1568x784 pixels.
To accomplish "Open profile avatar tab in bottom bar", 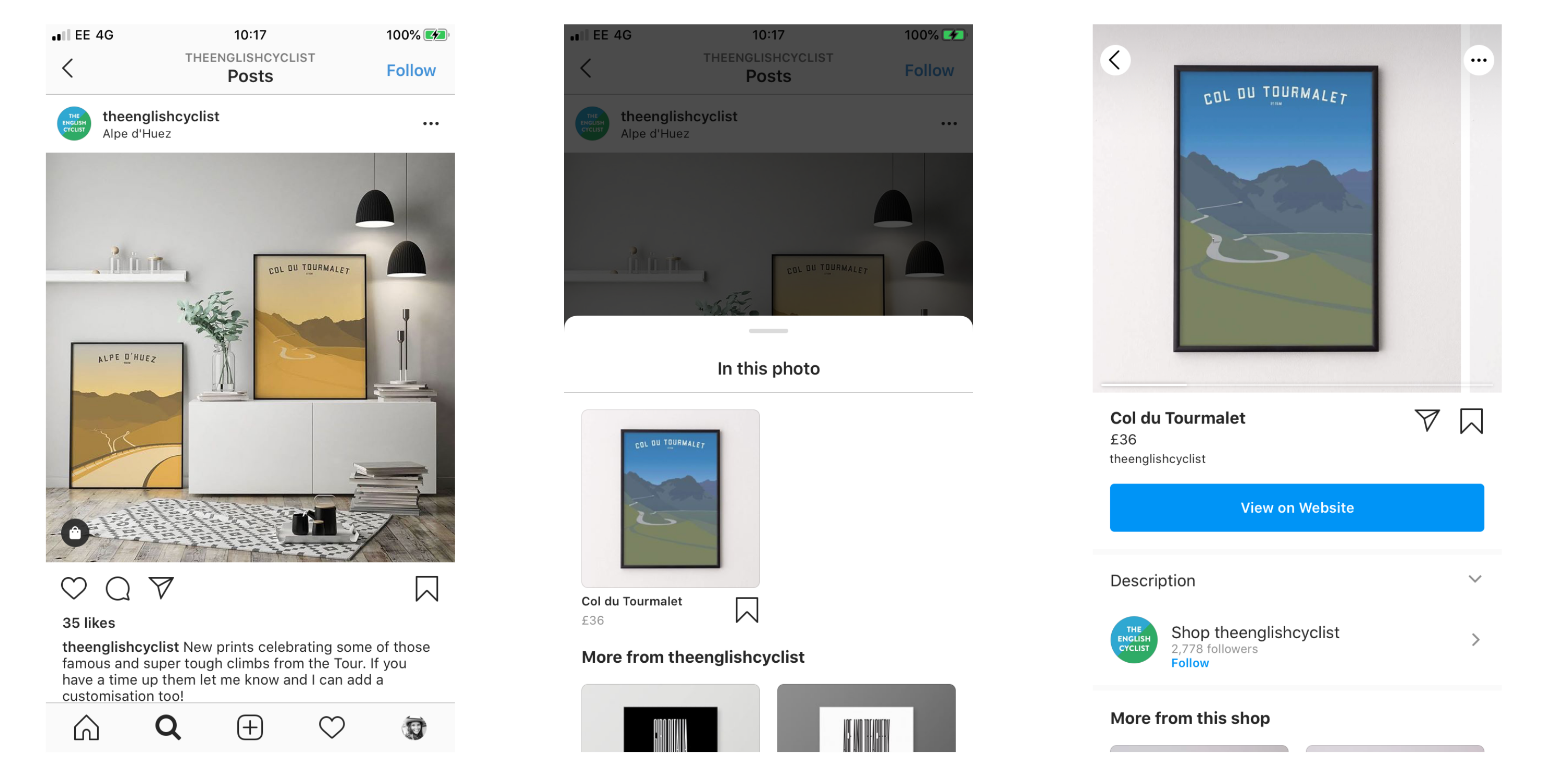I will [x=414, y=728].
